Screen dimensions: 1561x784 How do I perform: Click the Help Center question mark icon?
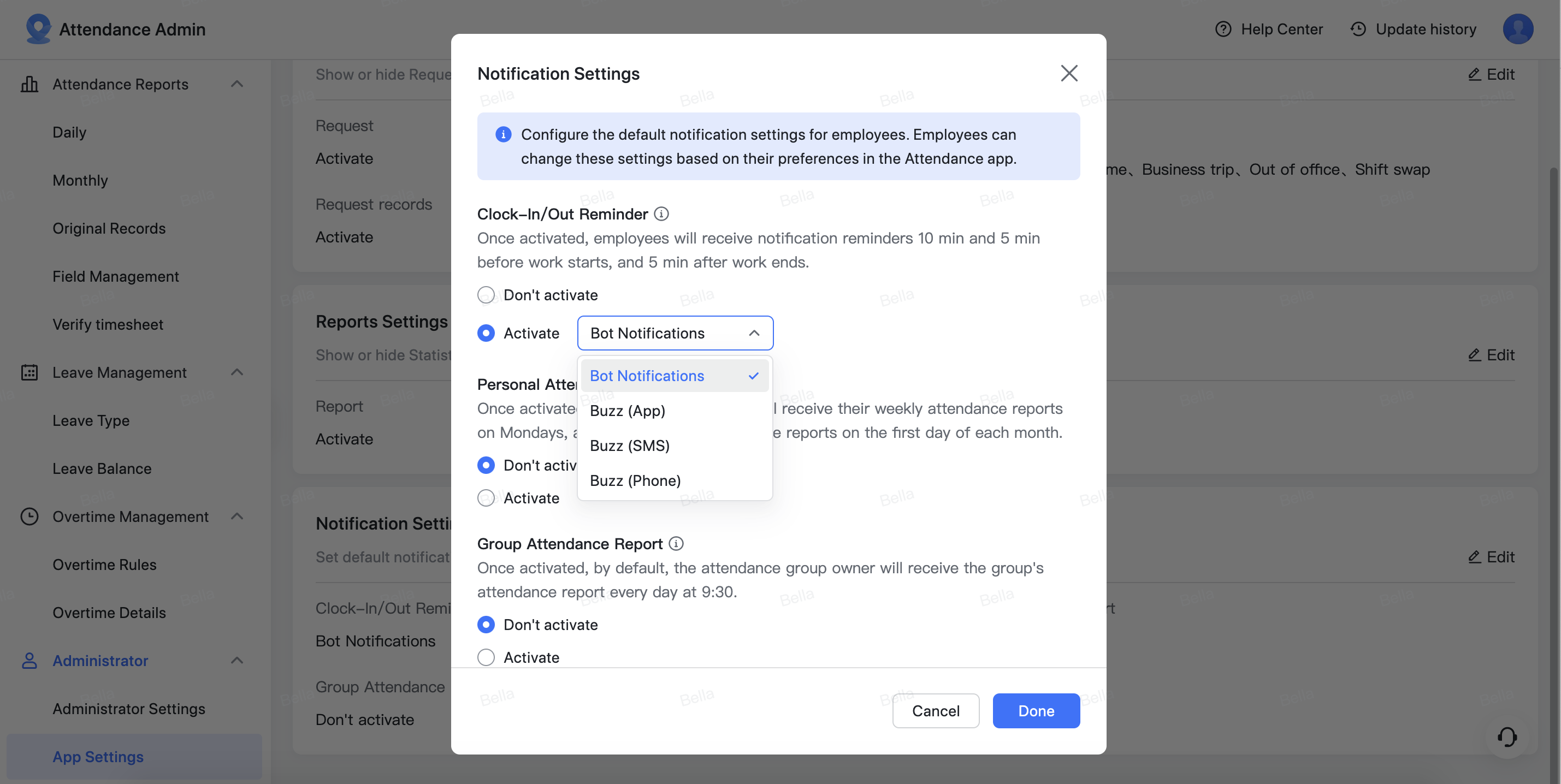coord(1223,29)
